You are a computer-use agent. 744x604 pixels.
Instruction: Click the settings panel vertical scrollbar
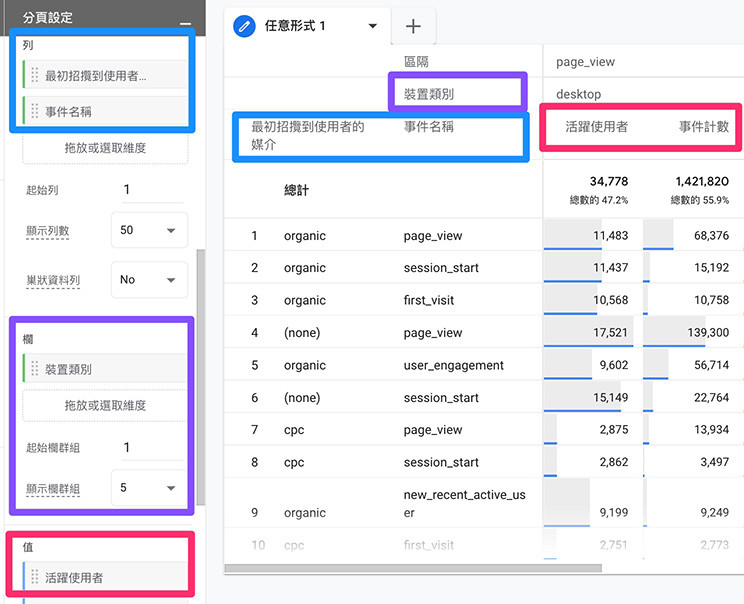coord(201,377)
